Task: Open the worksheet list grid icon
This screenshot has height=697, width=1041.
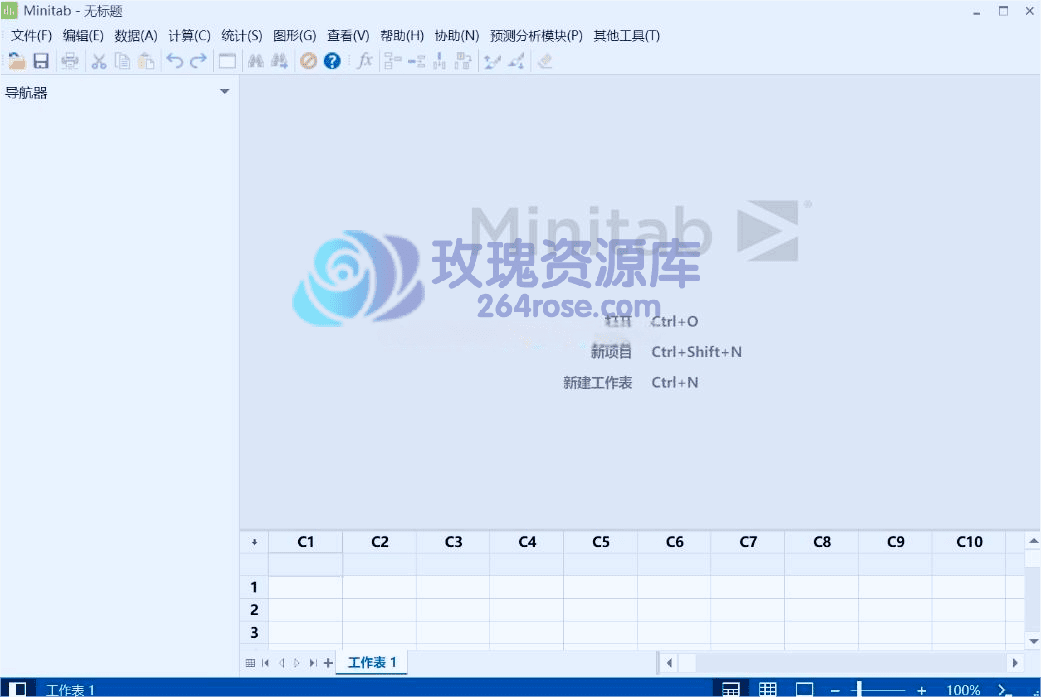Action: tap(250, 662)
